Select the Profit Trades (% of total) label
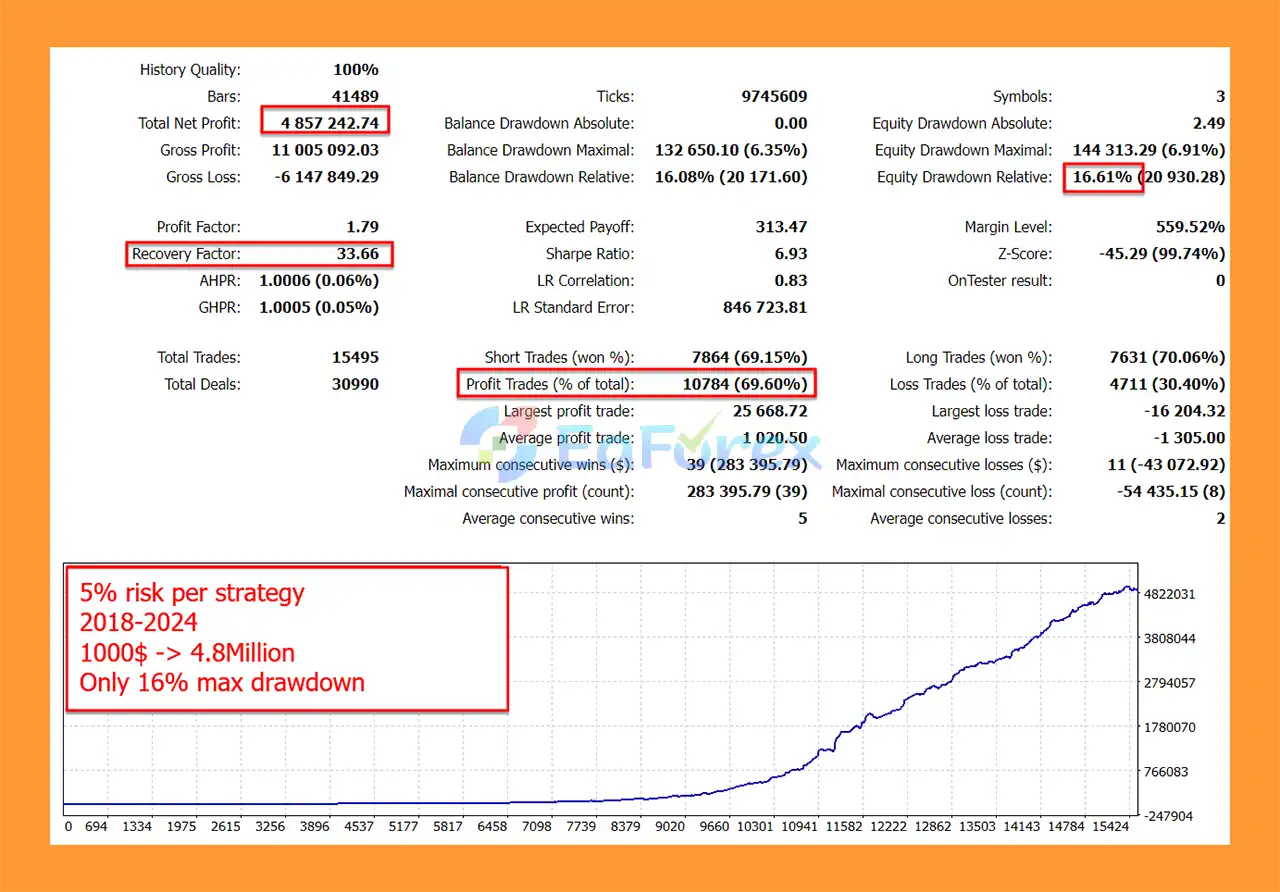Image resolution: width=1280 pixels, height=892 pixels. point(549,385)
